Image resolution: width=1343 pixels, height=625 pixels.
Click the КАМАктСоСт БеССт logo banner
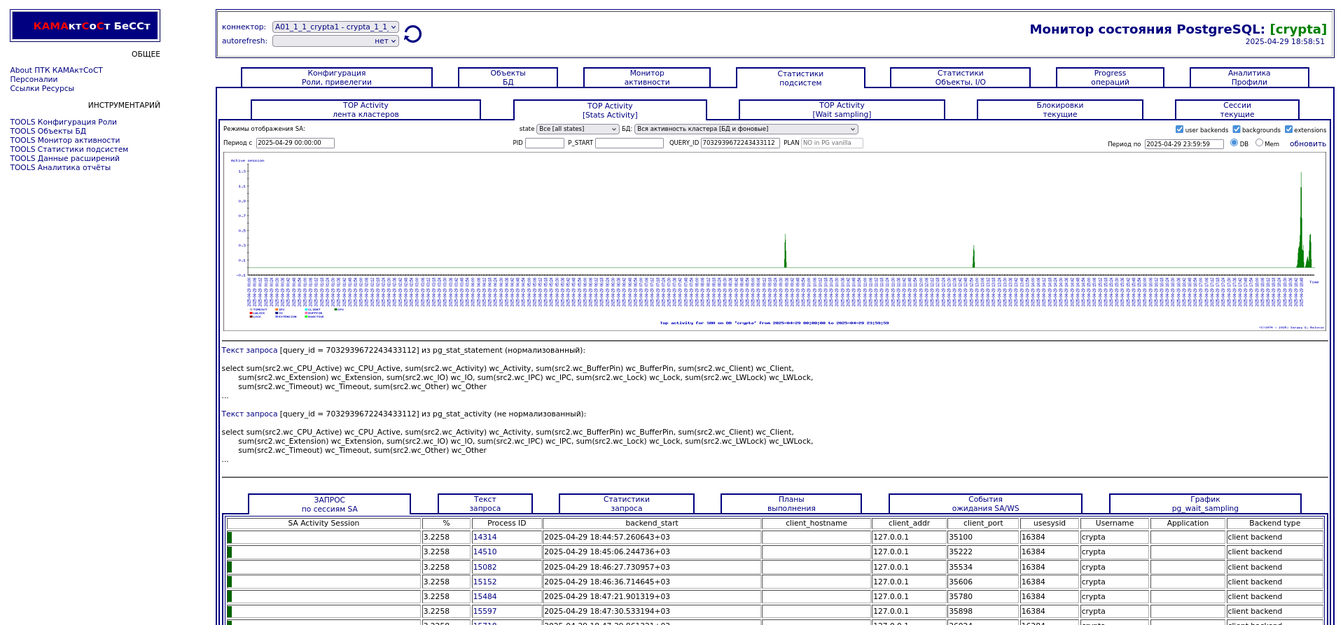click(x=85, y=26)
